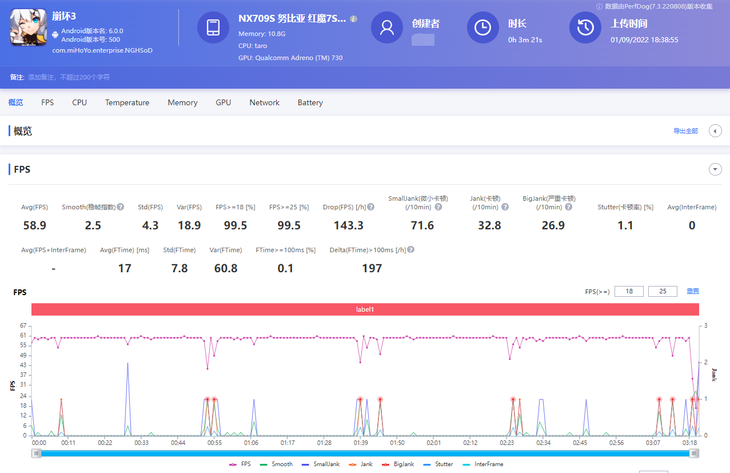Viewport: 730px width, 473px height.
Task: Click the Stutter value 1.1
Action: pos(625,225)
